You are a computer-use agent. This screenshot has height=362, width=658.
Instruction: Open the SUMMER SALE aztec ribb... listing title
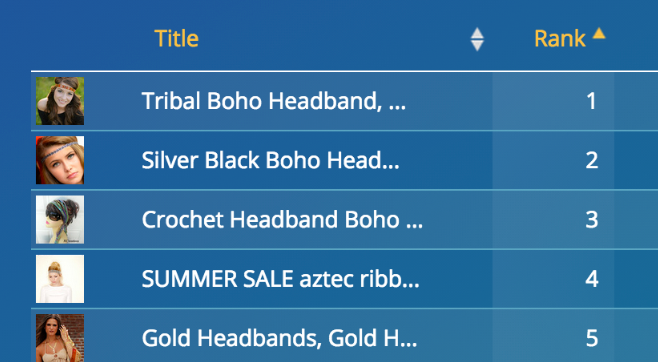click(x=280, y=279)
